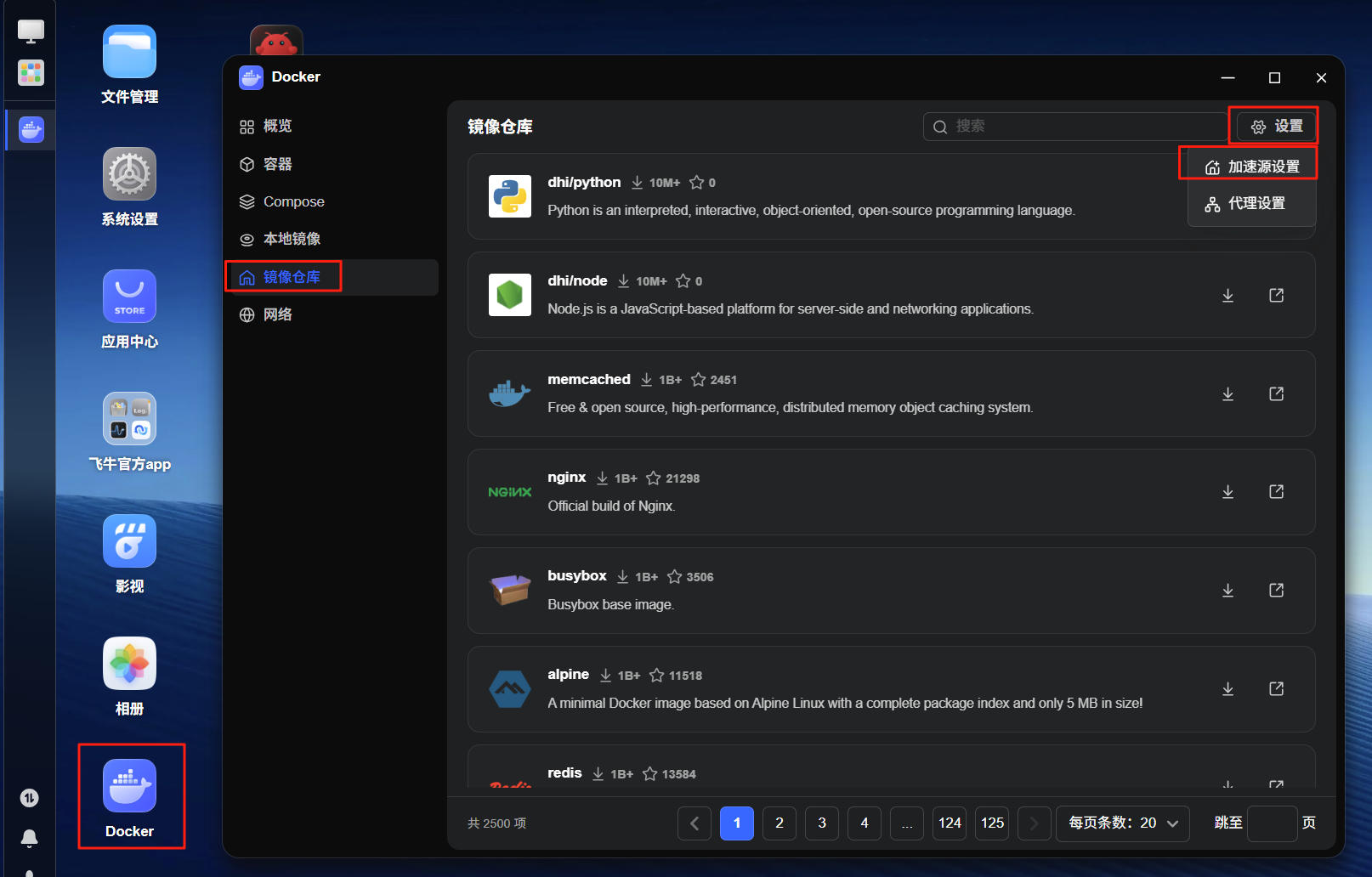Download the memcached image

[1227, 393]
